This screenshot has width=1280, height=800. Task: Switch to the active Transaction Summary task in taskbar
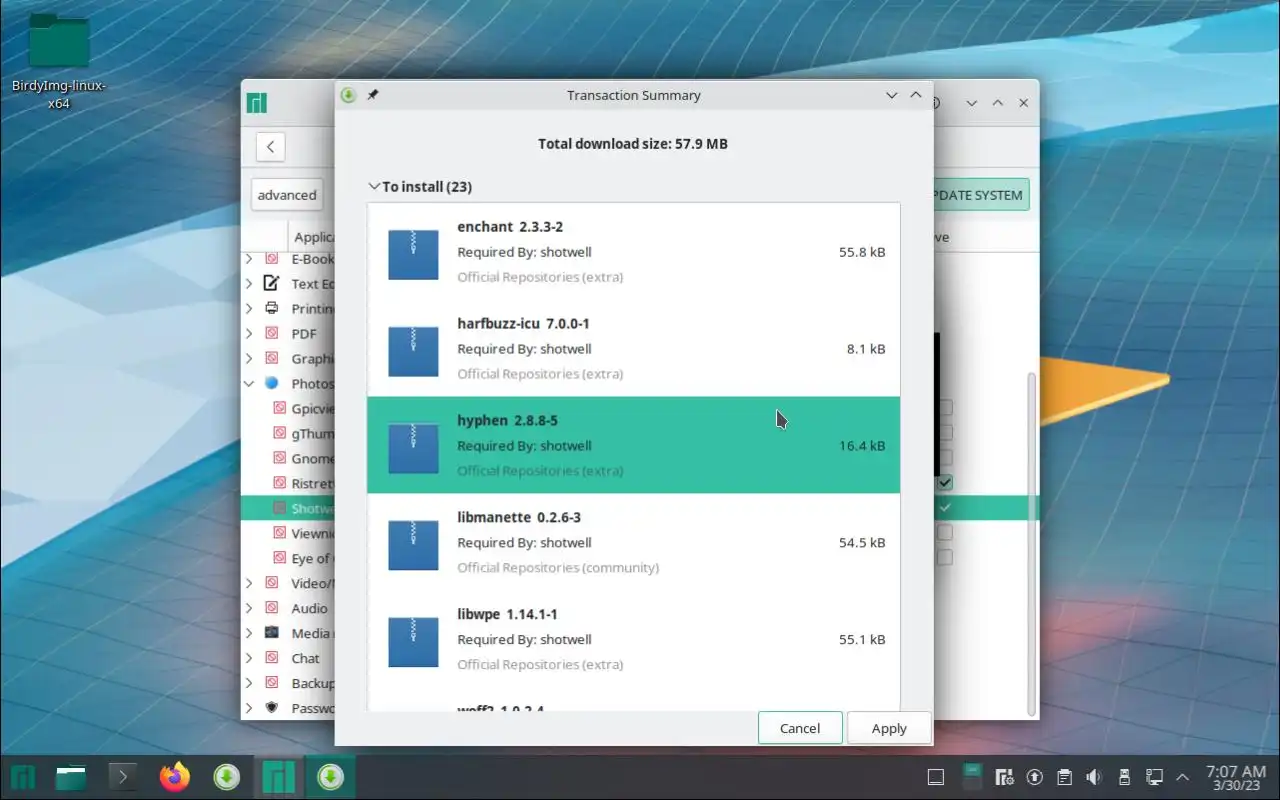click(330, 776)
